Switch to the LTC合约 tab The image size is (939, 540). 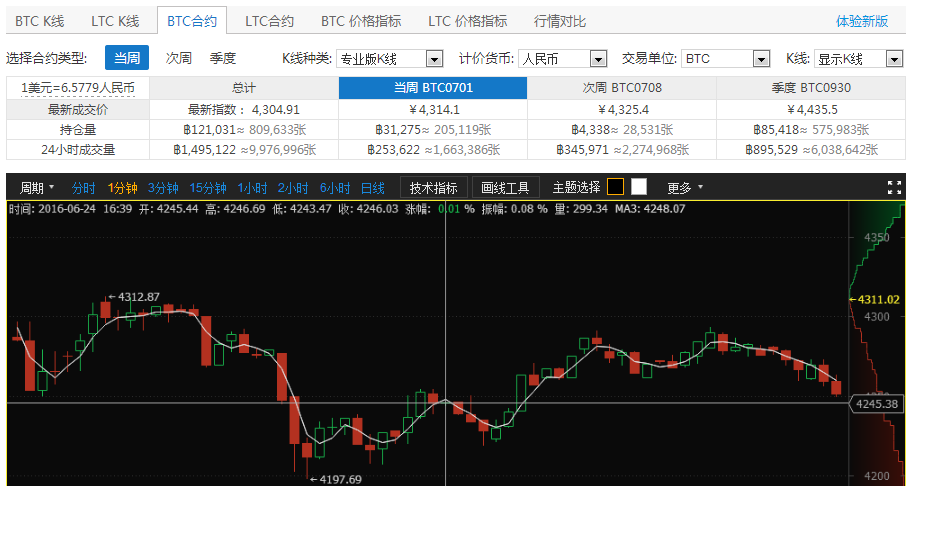[x=269, y=22]
